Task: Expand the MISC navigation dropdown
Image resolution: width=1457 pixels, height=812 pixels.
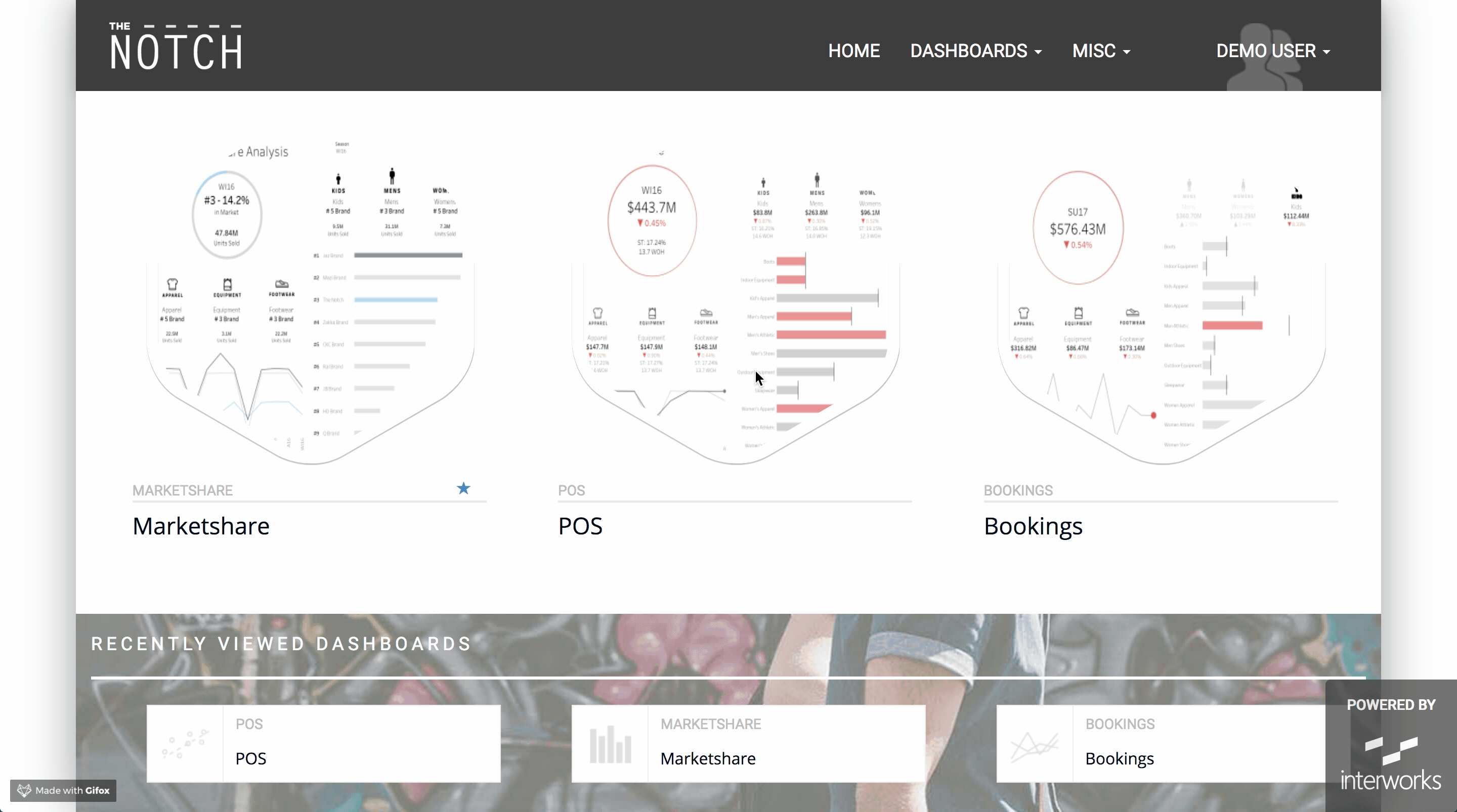Action: point(1100,51)
